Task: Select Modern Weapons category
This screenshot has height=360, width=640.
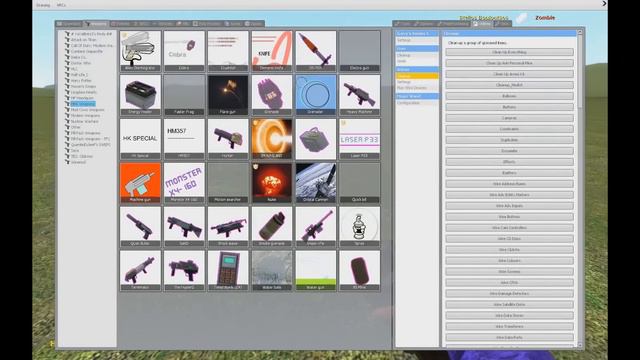Action: pyautogui.click(x=85, y=116)
